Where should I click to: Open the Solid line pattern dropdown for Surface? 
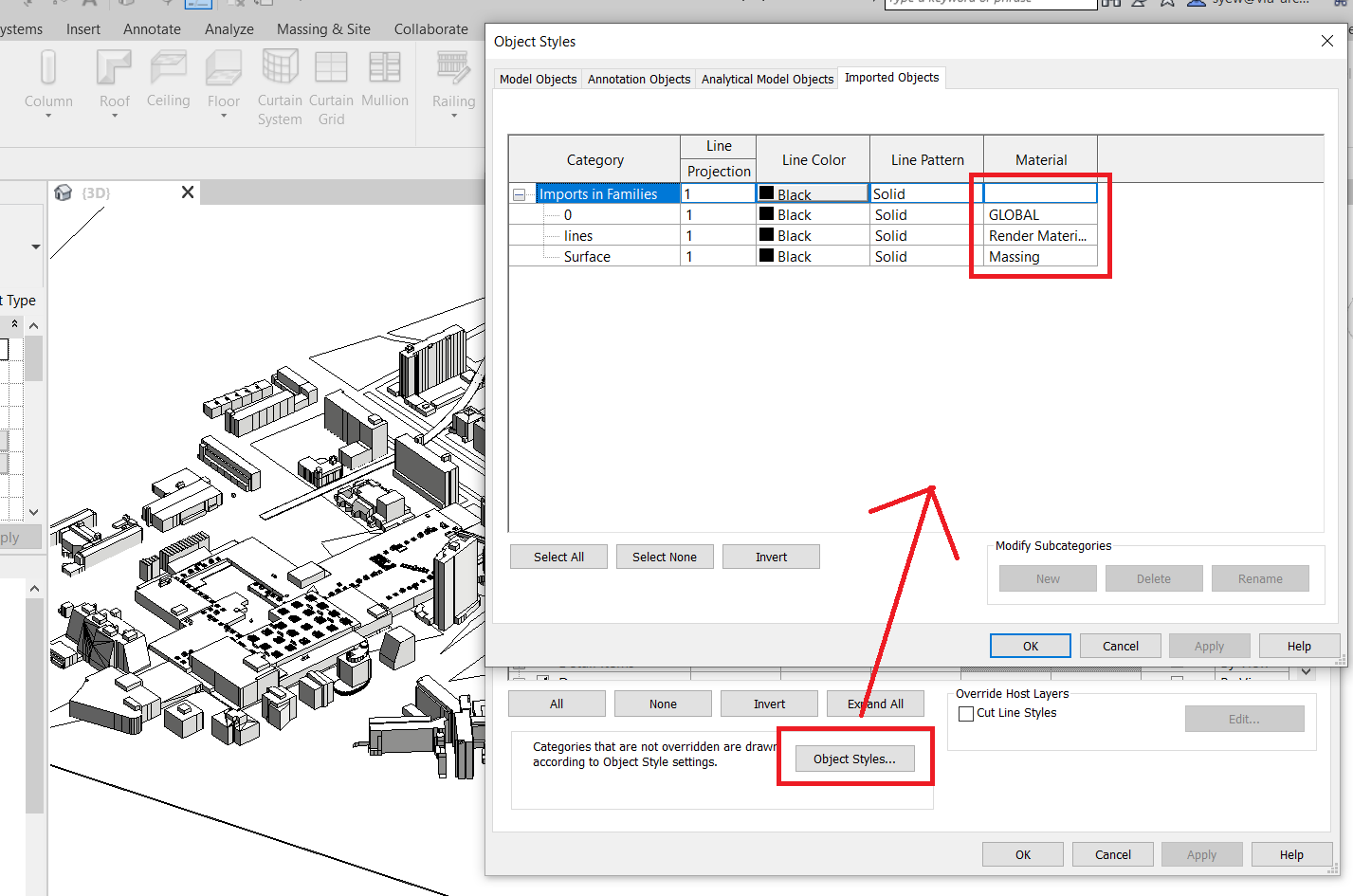point(924,256)
